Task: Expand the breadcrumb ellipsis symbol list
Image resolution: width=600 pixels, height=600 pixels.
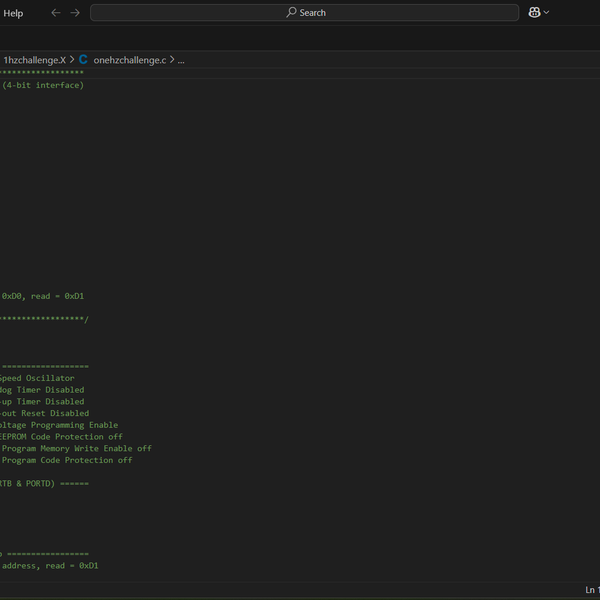Action: pyautogui.click(x=181, y=60)
